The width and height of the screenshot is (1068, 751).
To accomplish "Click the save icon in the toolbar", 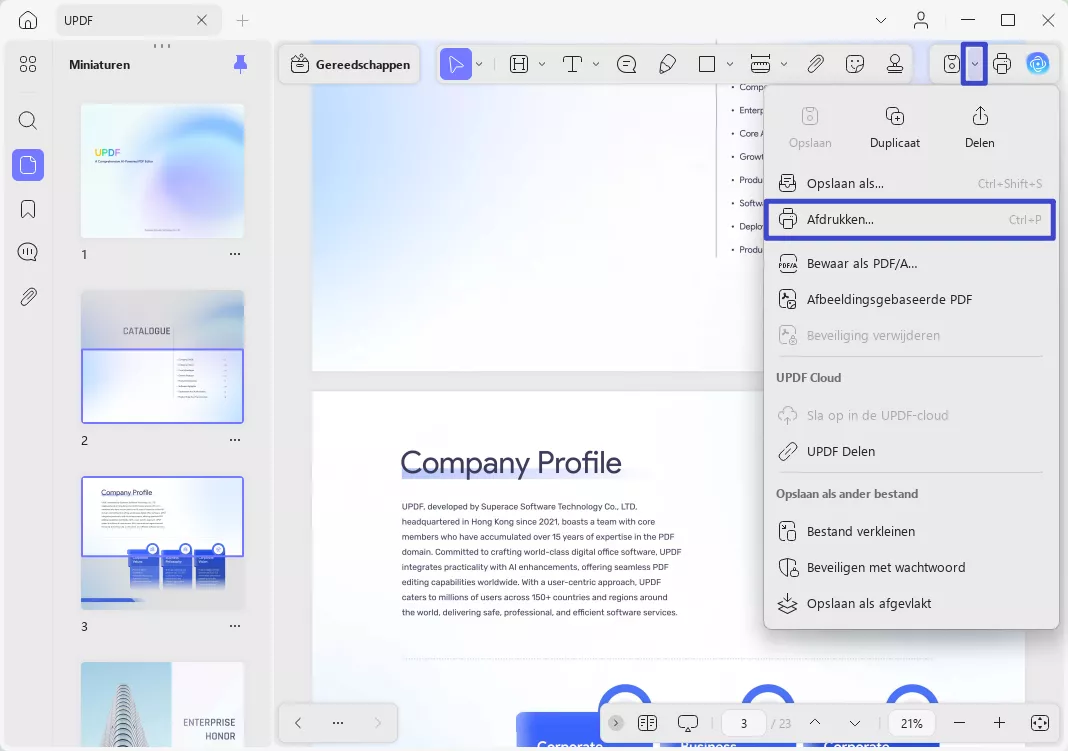I will 952,65.
